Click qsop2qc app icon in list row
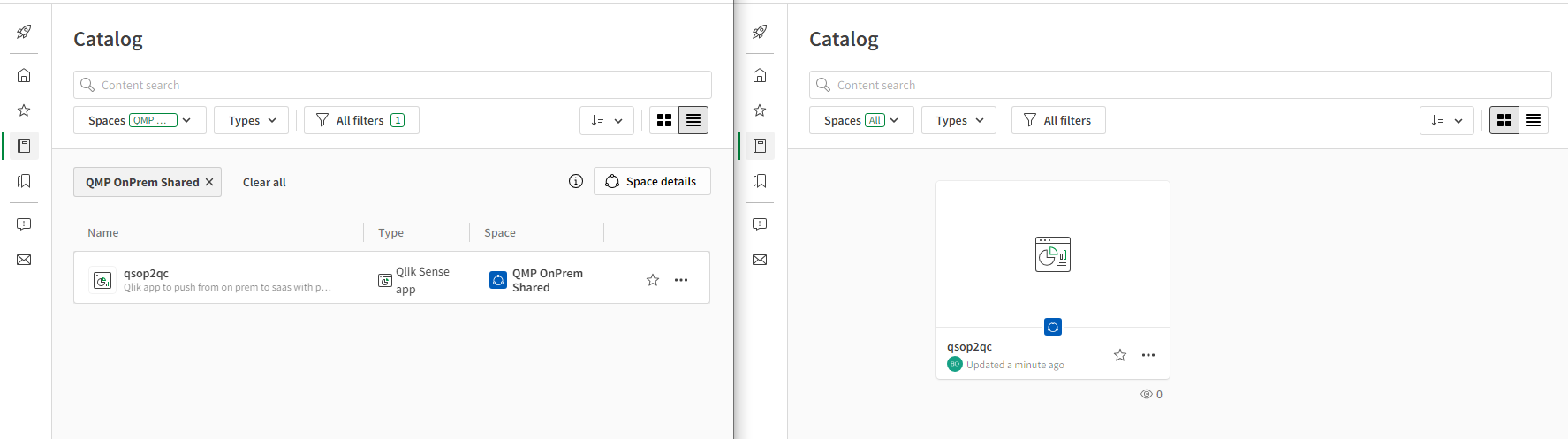 coord(102,280)
